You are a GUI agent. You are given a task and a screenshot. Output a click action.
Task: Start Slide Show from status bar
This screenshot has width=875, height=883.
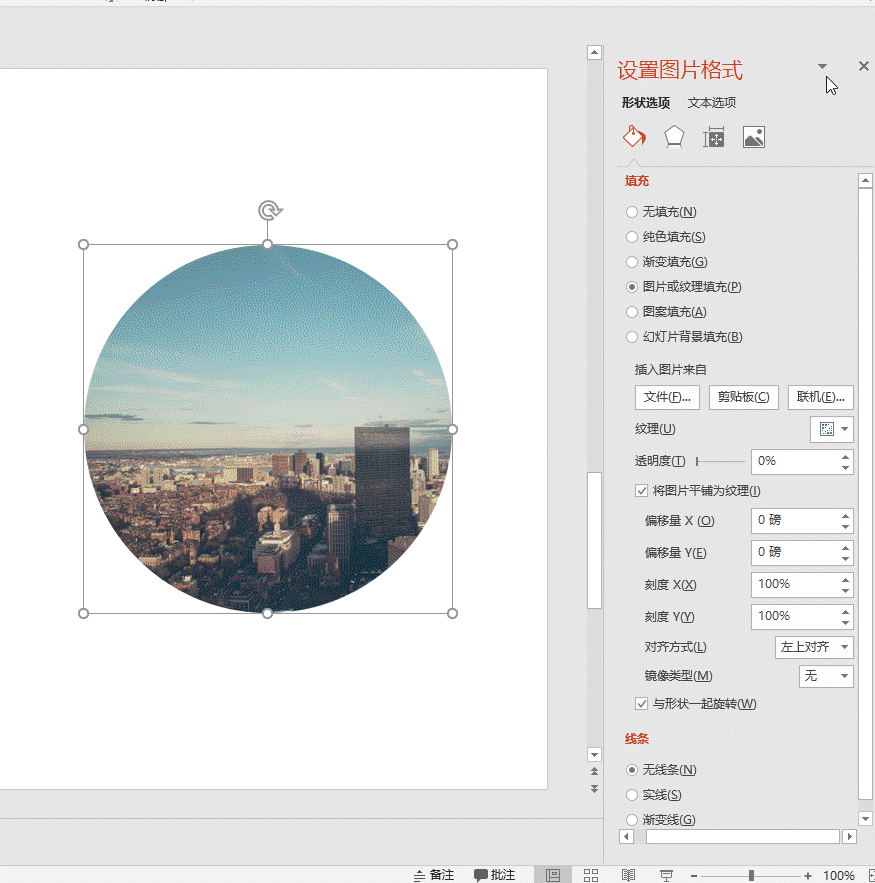667,875
